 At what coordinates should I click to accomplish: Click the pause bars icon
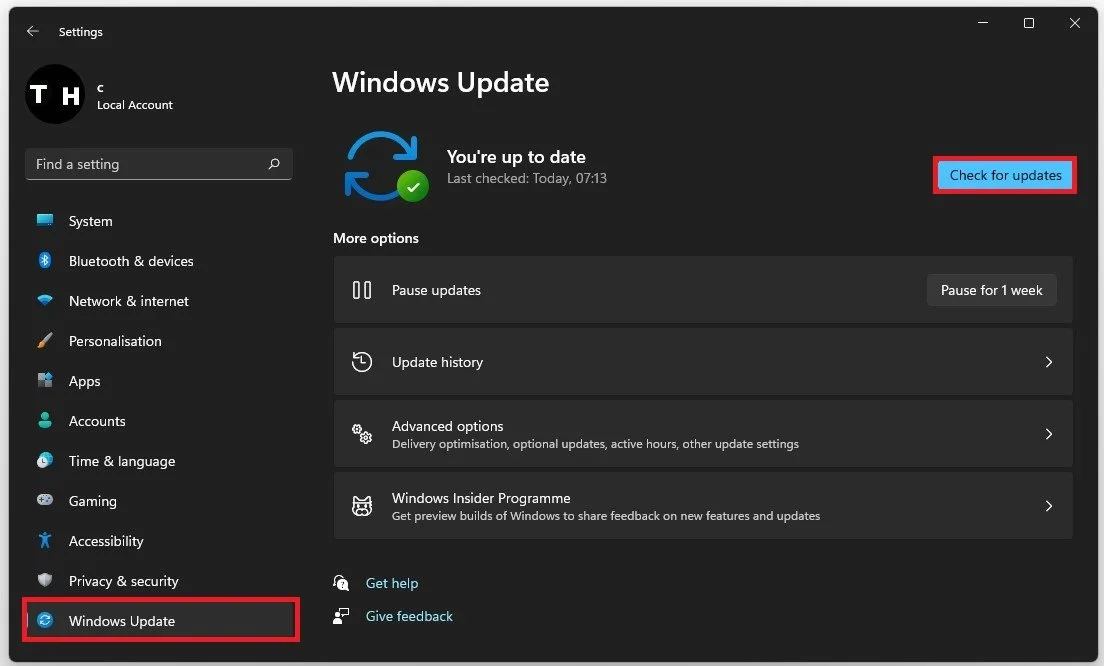click(362, 290)
